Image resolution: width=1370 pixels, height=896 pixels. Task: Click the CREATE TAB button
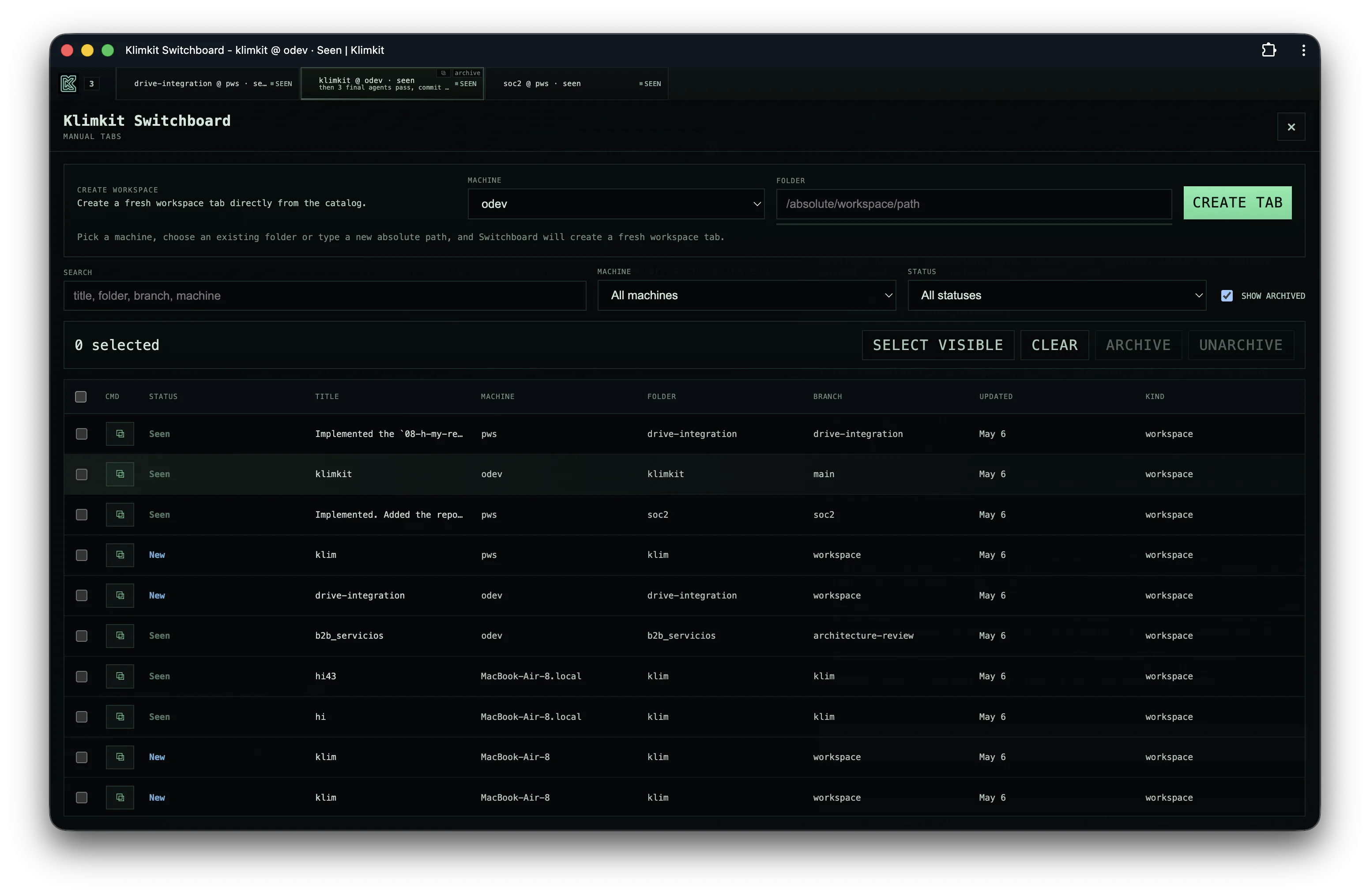click(1237, 203)
